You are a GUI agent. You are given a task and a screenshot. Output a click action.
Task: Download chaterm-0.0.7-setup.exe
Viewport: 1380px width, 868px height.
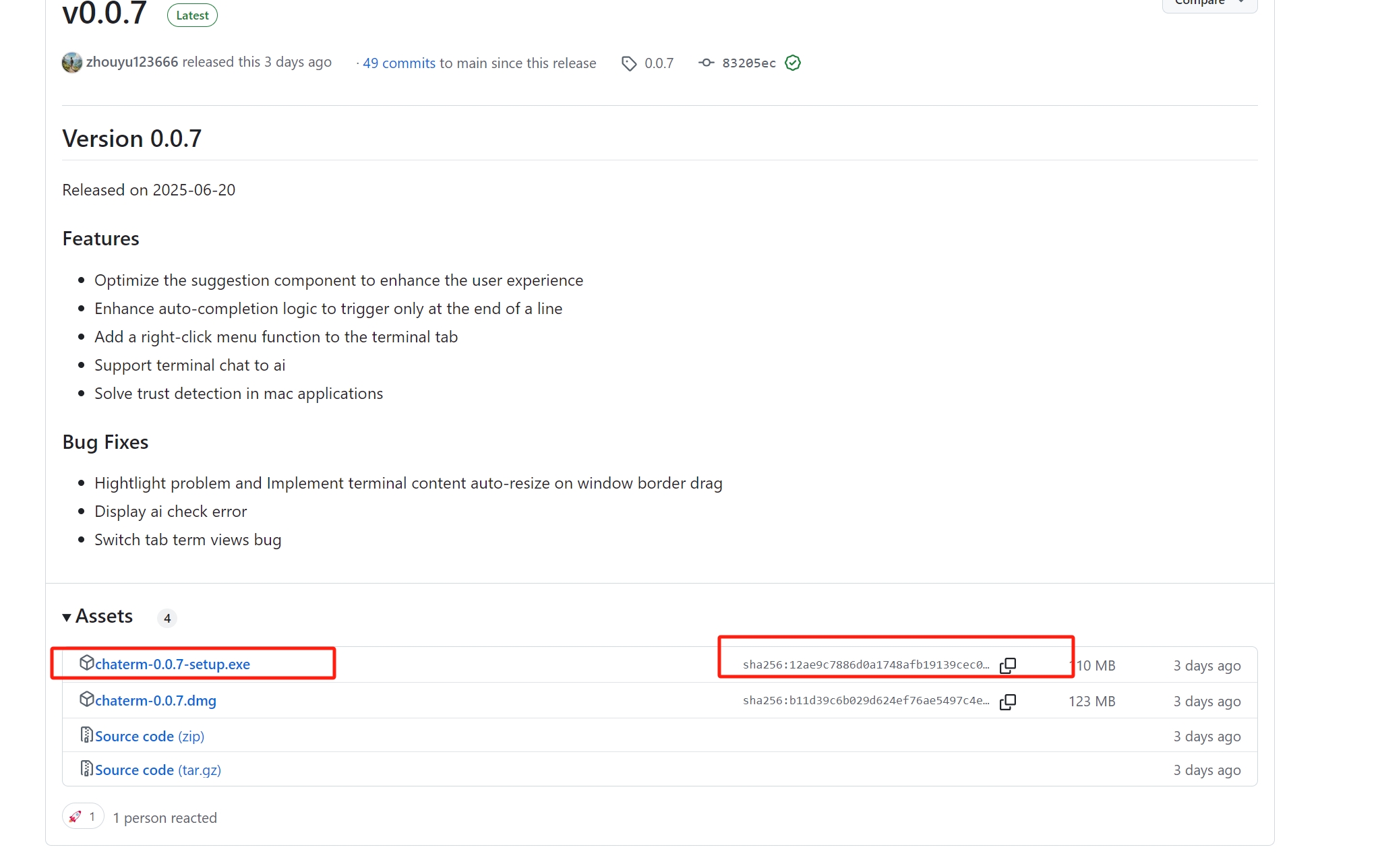(173, 664)
